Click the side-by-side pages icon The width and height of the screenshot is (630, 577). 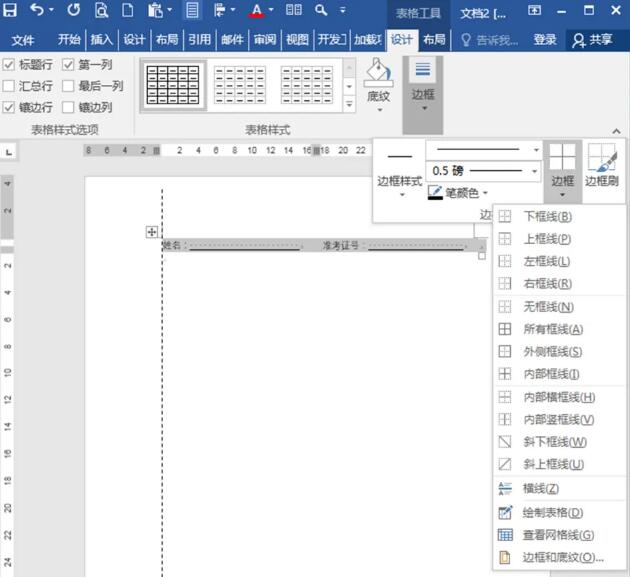click(294, 10)
